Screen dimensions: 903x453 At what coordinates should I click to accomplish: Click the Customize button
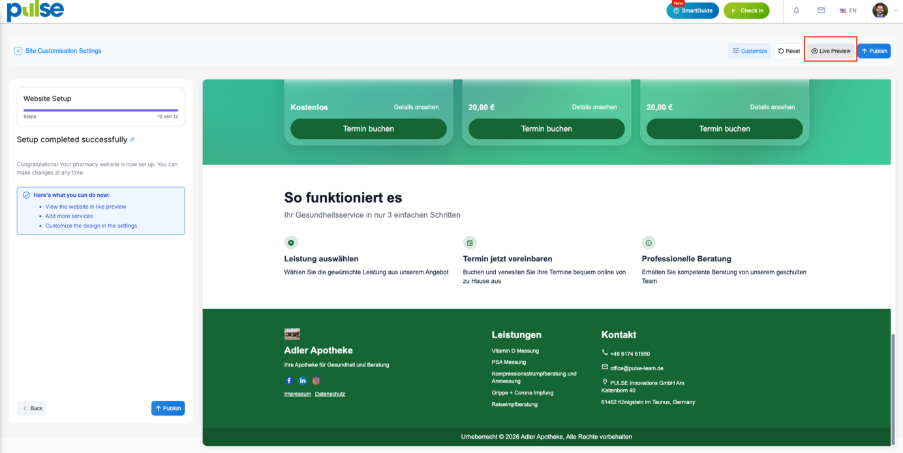pyautogui.click(x=749, y=51)
